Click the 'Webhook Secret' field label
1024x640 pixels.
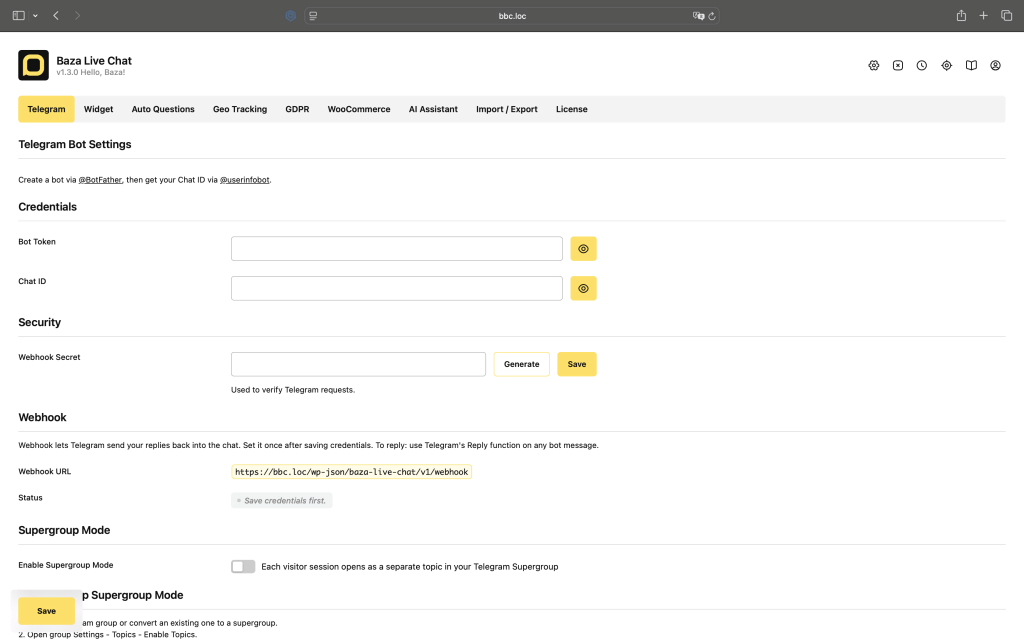49,357
